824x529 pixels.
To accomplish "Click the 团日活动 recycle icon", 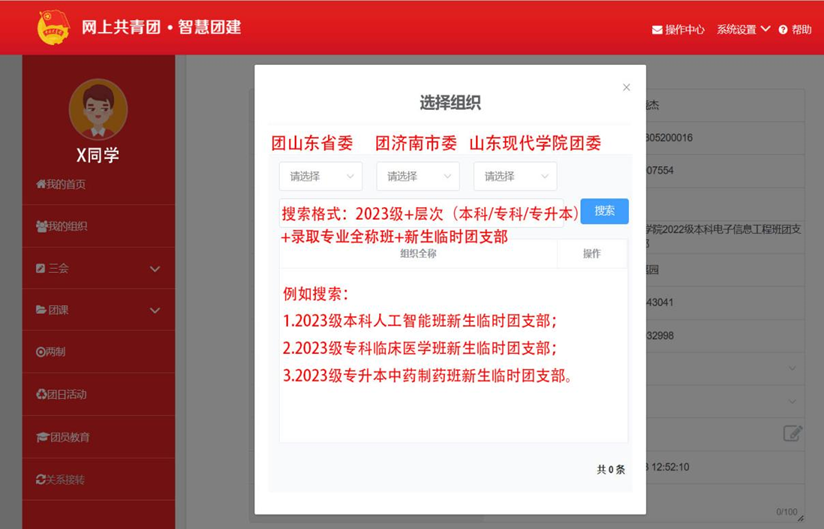I will [x=42, y=394].
